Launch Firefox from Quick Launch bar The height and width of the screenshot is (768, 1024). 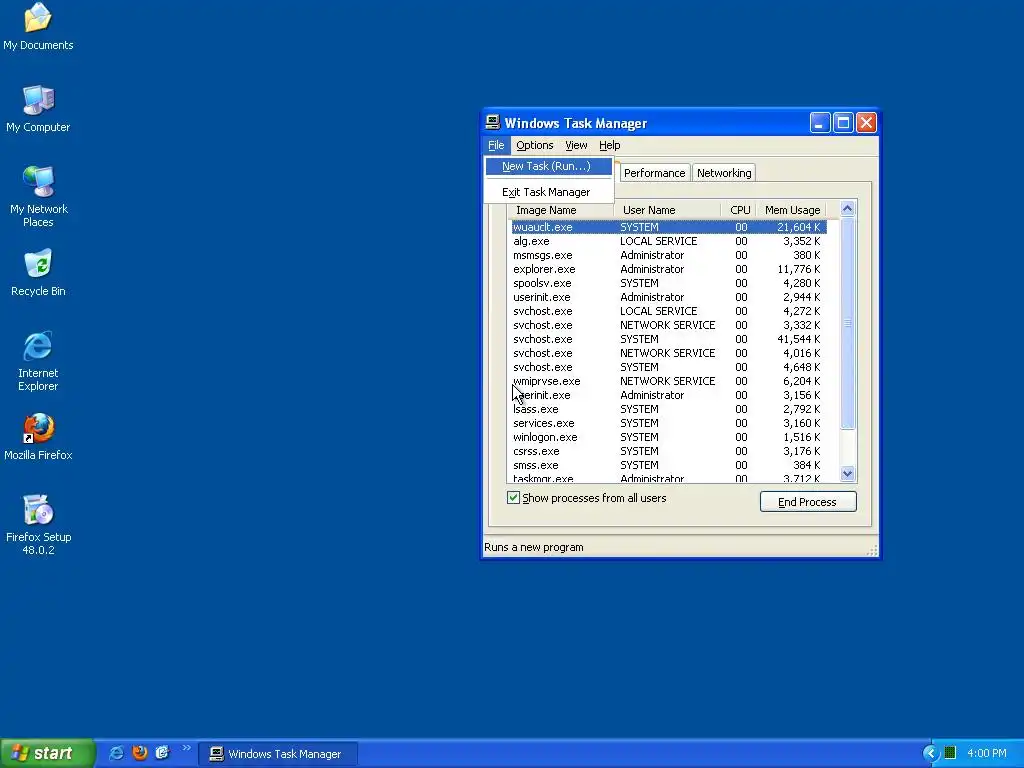click(x=139, y=753)
